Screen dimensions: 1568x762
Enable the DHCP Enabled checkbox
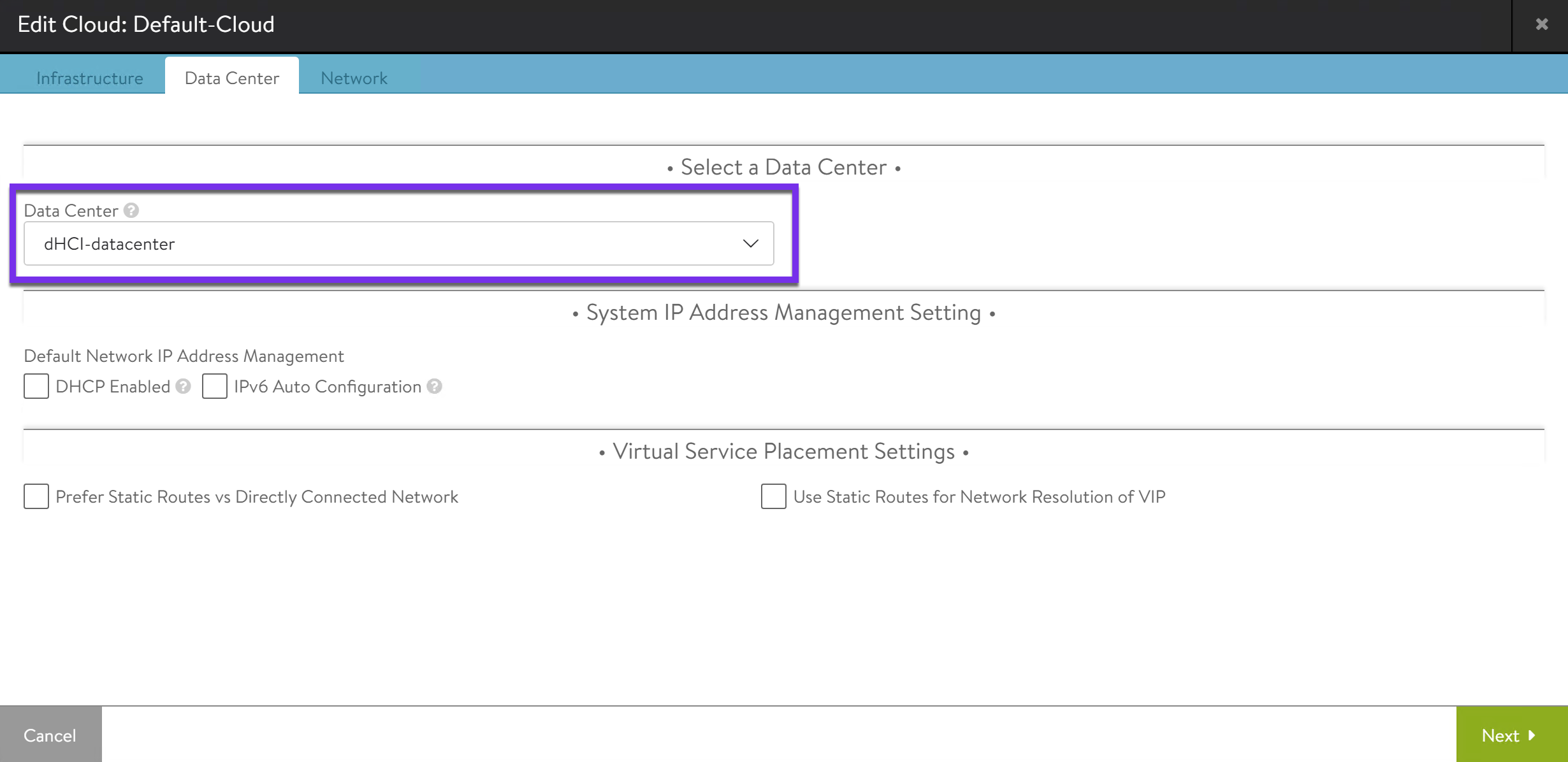point(36,387)
